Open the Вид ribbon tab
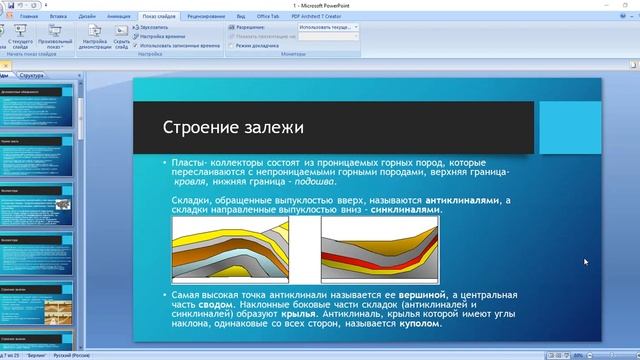Image resolution: width=640 pixels, height=360 pixels. click(241, 16)
